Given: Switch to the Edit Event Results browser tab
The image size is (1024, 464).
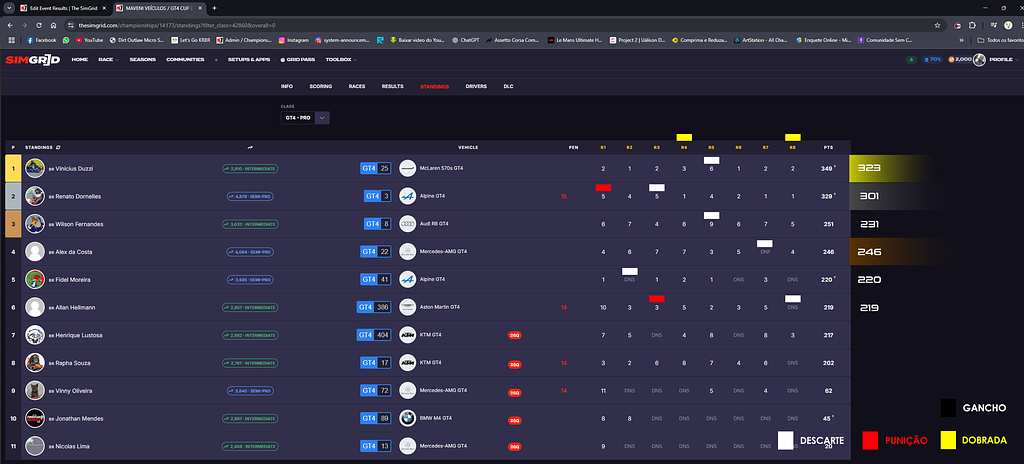Looking at the screenshot, I should [61, 8].
